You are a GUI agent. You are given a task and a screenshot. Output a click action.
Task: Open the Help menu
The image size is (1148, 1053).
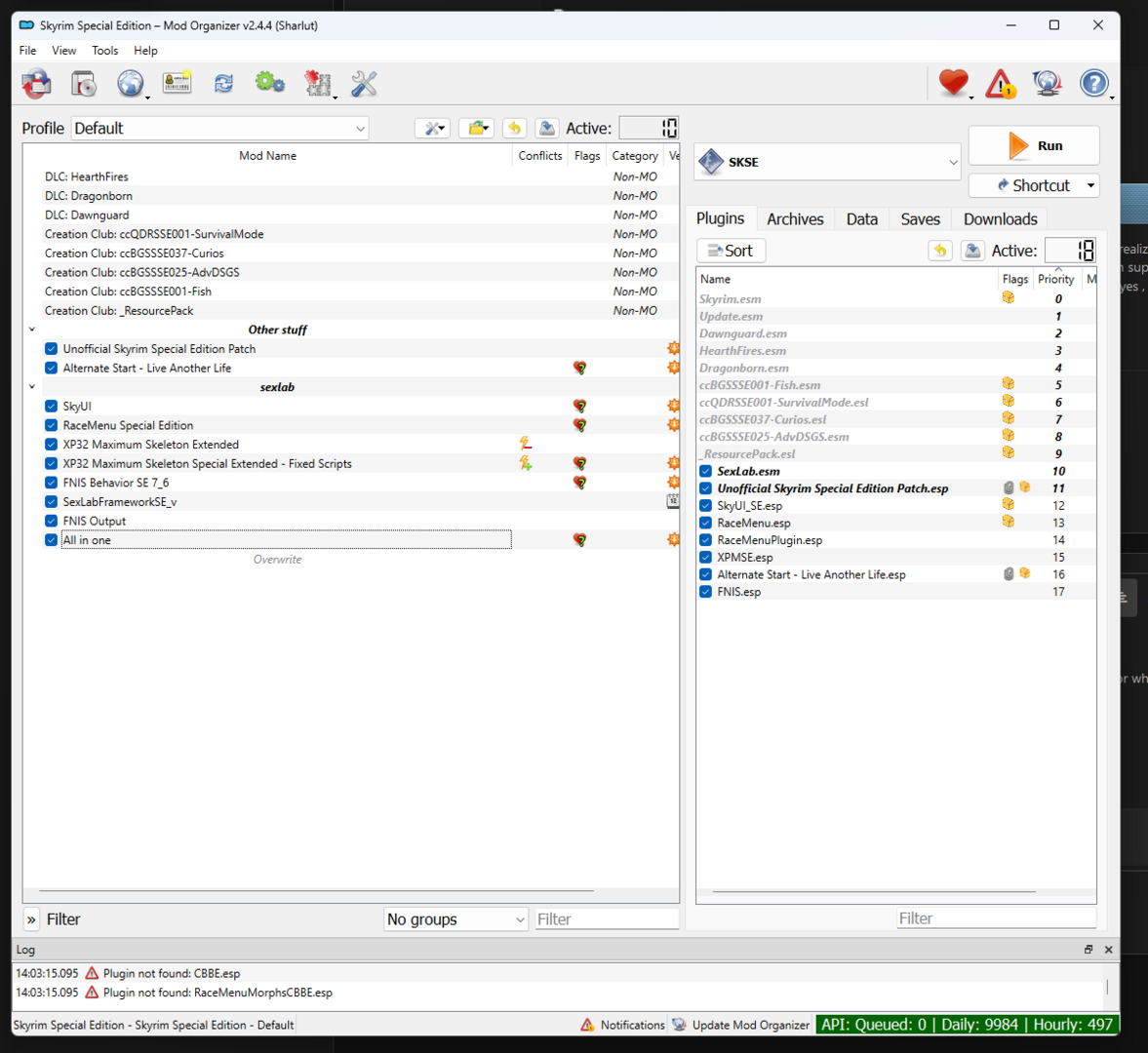[x=145, y=51]
